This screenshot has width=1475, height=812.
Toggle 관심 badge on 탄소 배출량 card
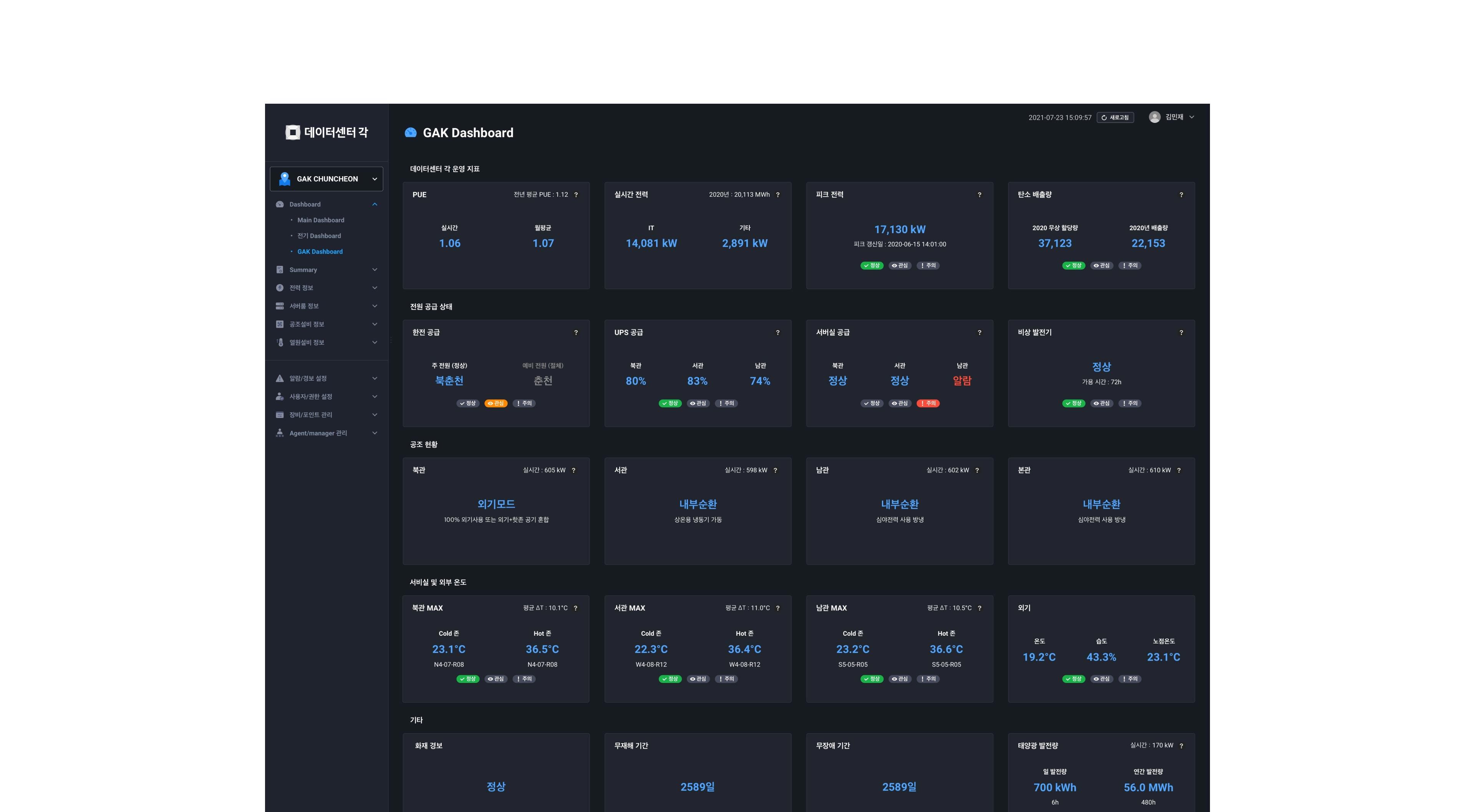click(x=1102, y=266)
